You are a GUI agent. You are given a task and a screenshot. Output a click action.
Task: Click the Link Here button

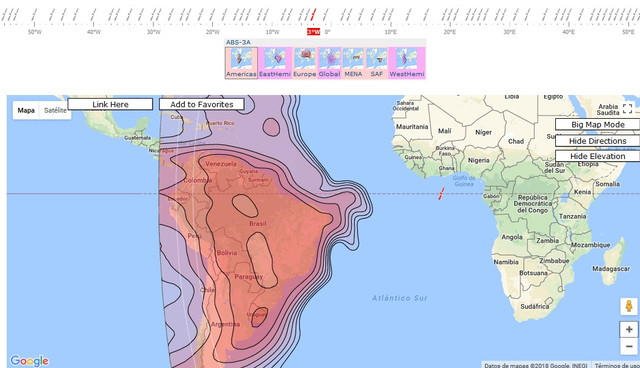110,104
